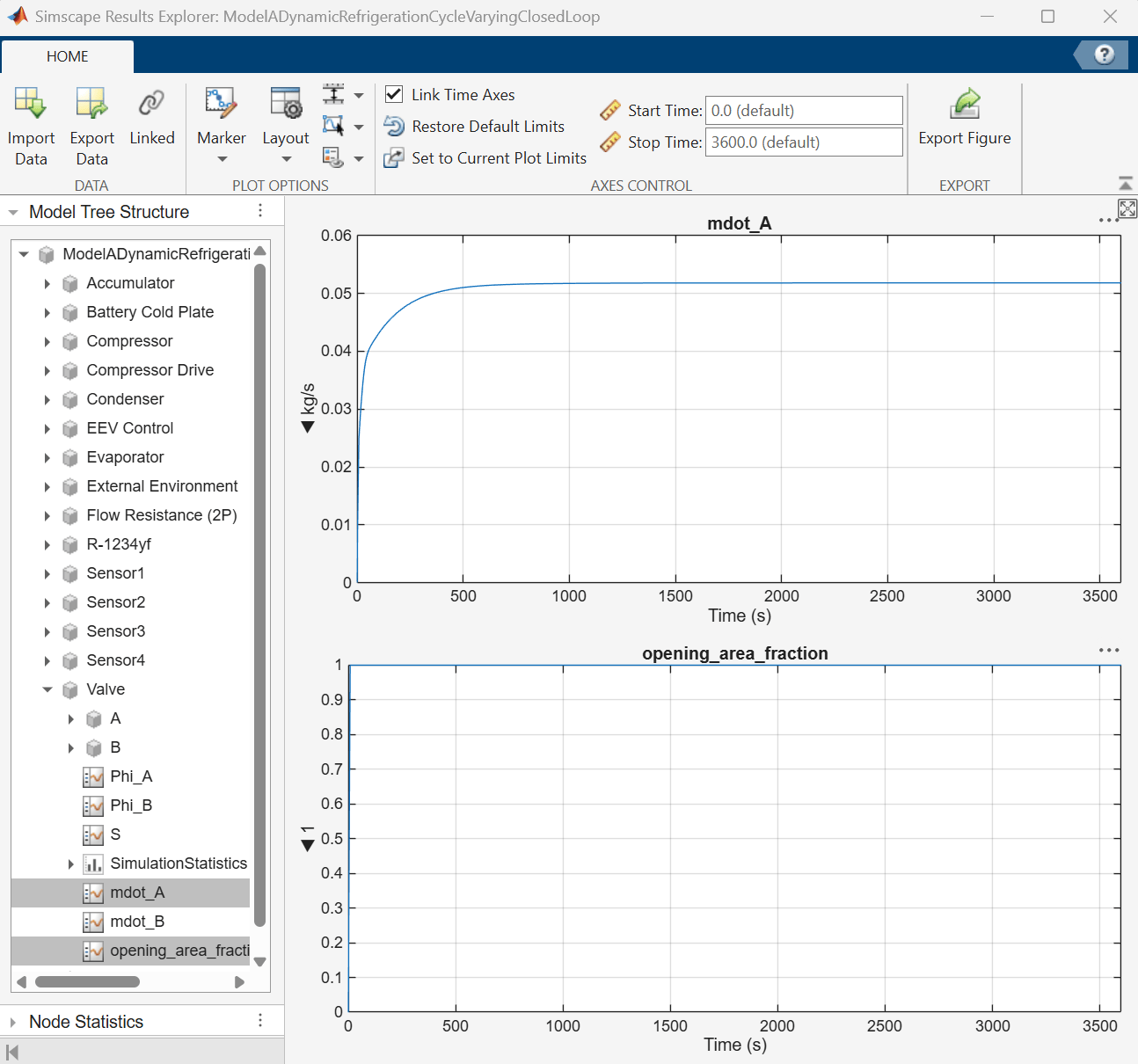Select mdot_B in the model tree
This screenshot has width=1138, height=1064.
click(137, 922)
